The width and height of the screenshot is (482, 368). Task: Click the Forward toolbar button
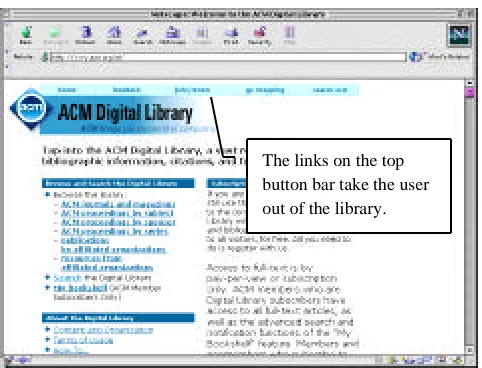tap(55, 35)
